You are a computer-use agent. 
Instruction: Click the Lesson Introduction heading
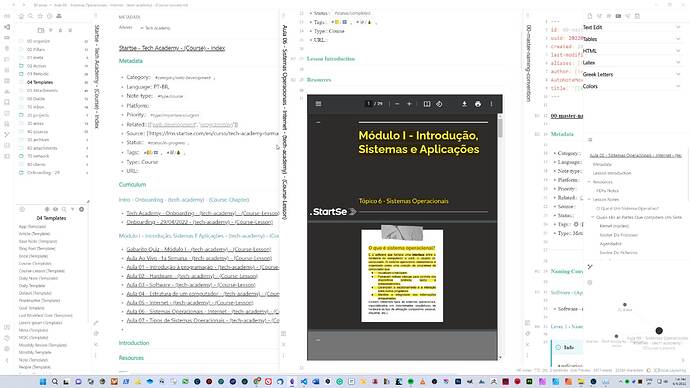coord(330,59)
